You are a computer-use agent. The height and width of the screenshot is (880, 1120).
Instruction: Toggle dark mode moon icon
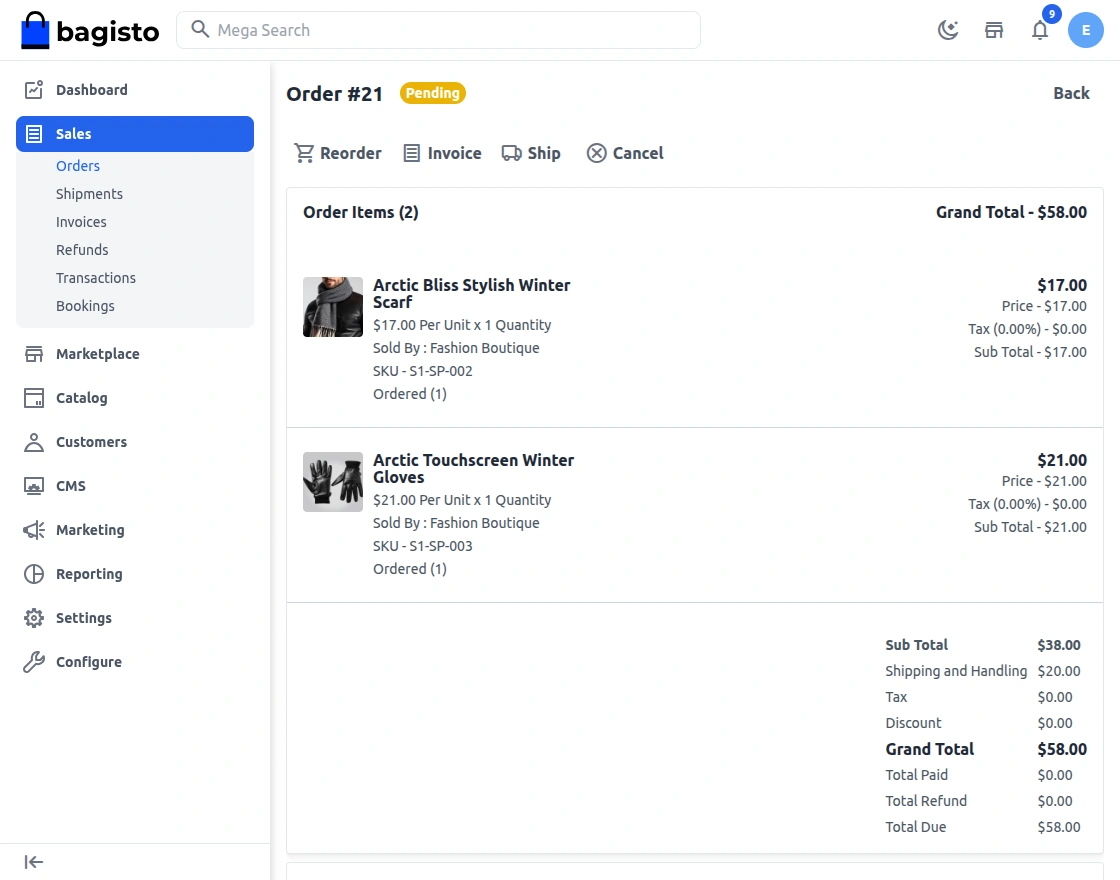pos(948,30)
